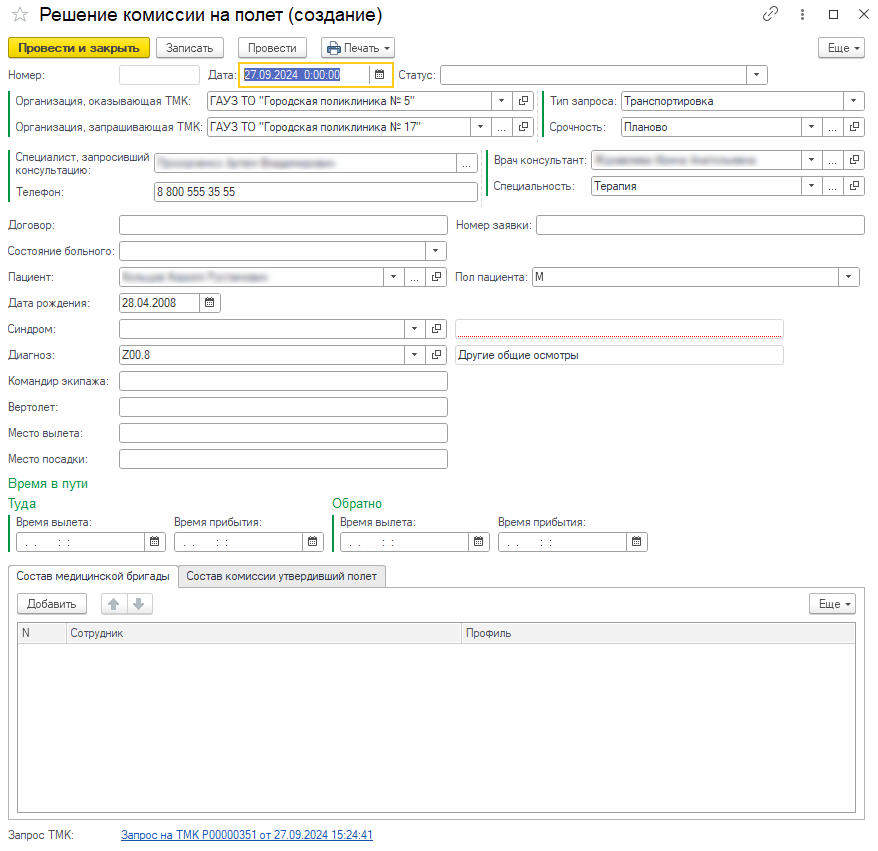Open calendar picker for Дата field
Viewport: 878px width, 851px height.
point(379,74)
